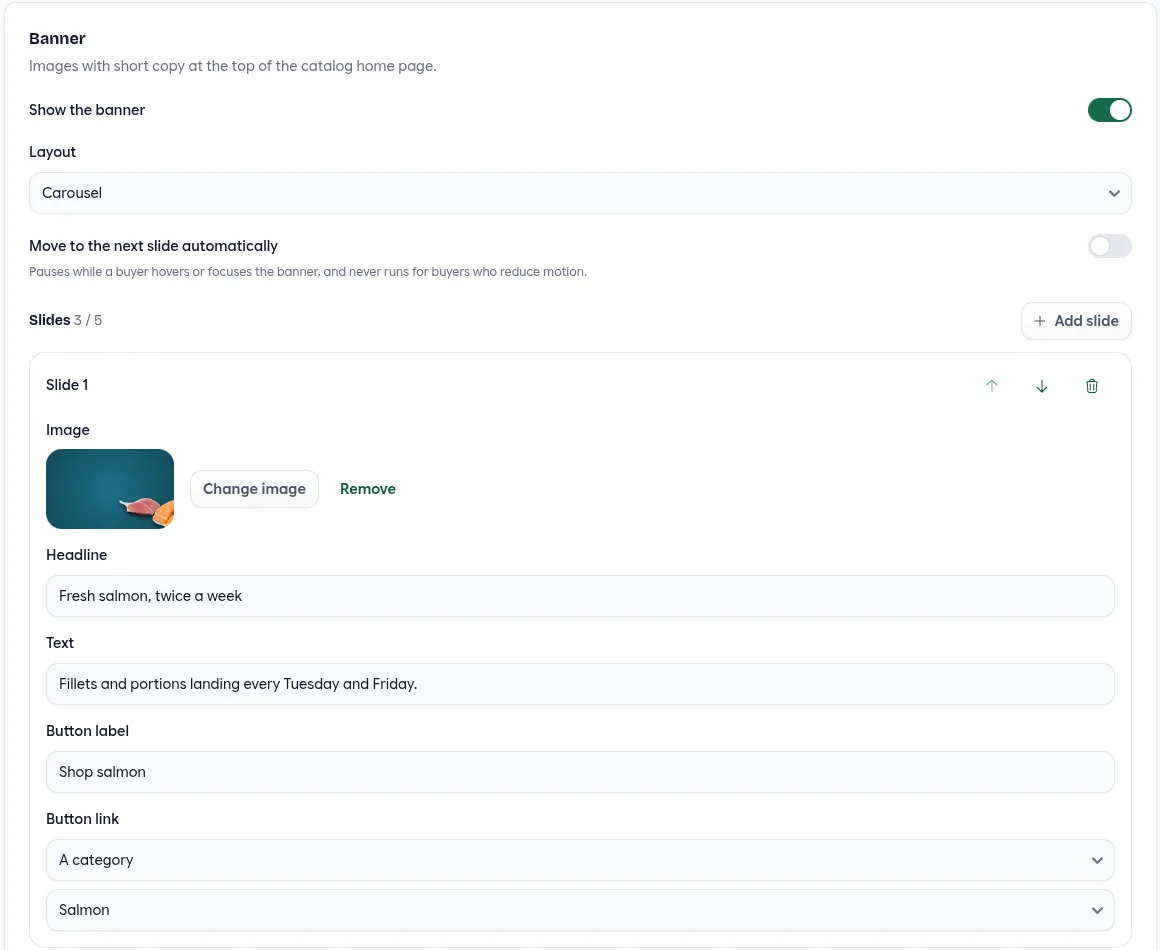Focus the Text field about fillets and portions
Screen dimensions: 1160x950
click(580, 684)
